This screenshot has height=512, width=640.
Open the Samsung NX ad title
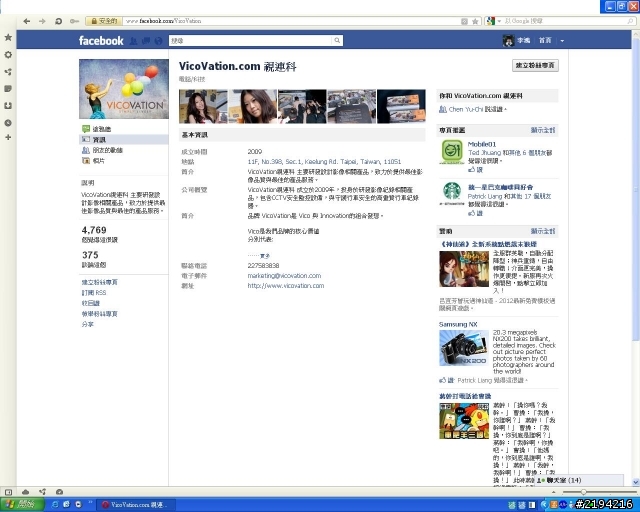click(458, 324)
